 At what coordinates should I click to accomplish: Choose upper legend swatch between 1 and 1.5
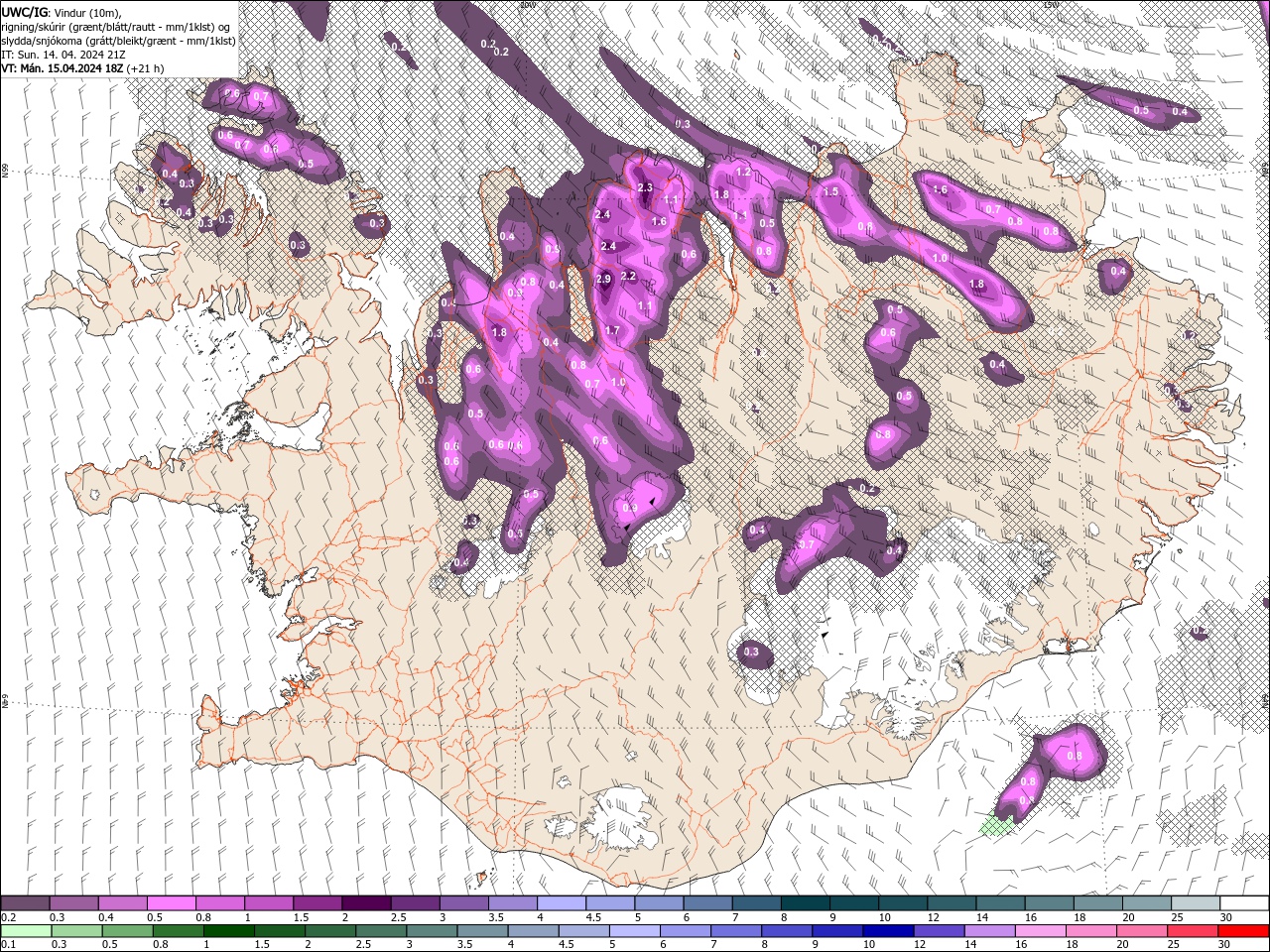[x=269, y=903]
